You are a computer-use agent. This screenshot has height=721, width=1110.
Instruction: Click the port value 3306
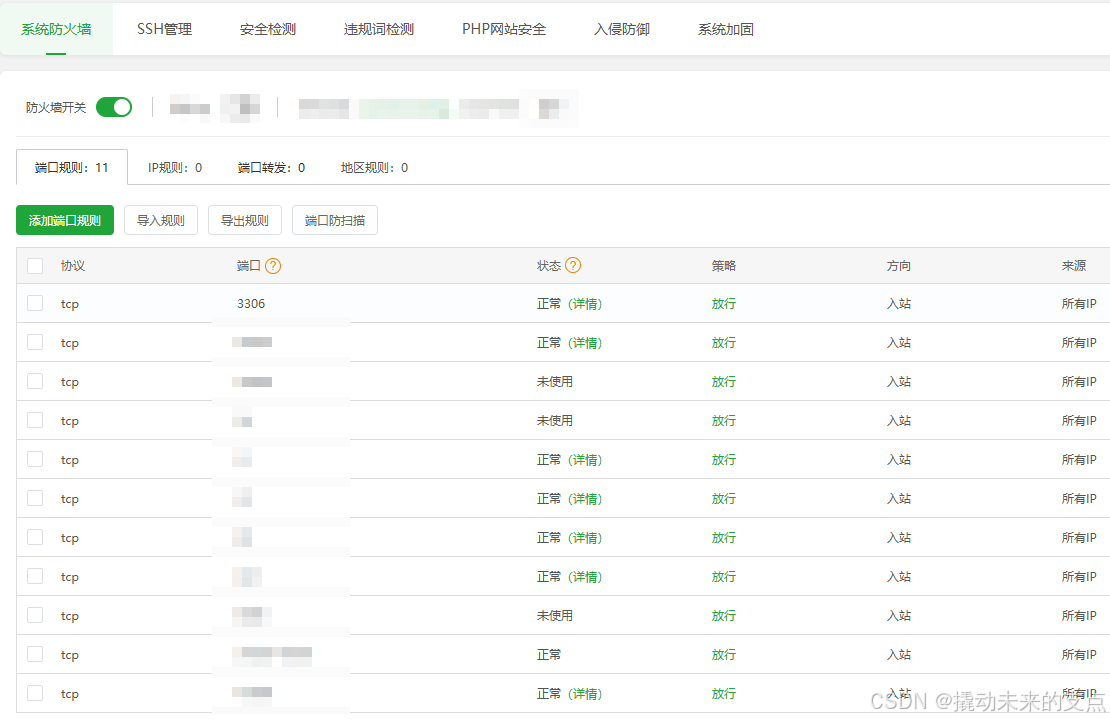click(x=251, y=304)
